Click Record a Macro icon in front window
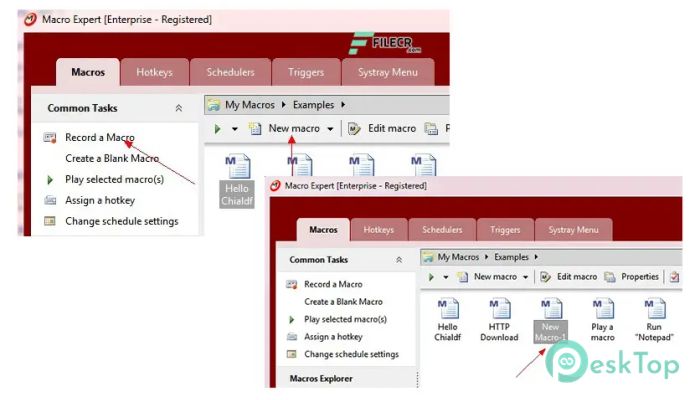700x400 pixels. click(x=292, y=284)
